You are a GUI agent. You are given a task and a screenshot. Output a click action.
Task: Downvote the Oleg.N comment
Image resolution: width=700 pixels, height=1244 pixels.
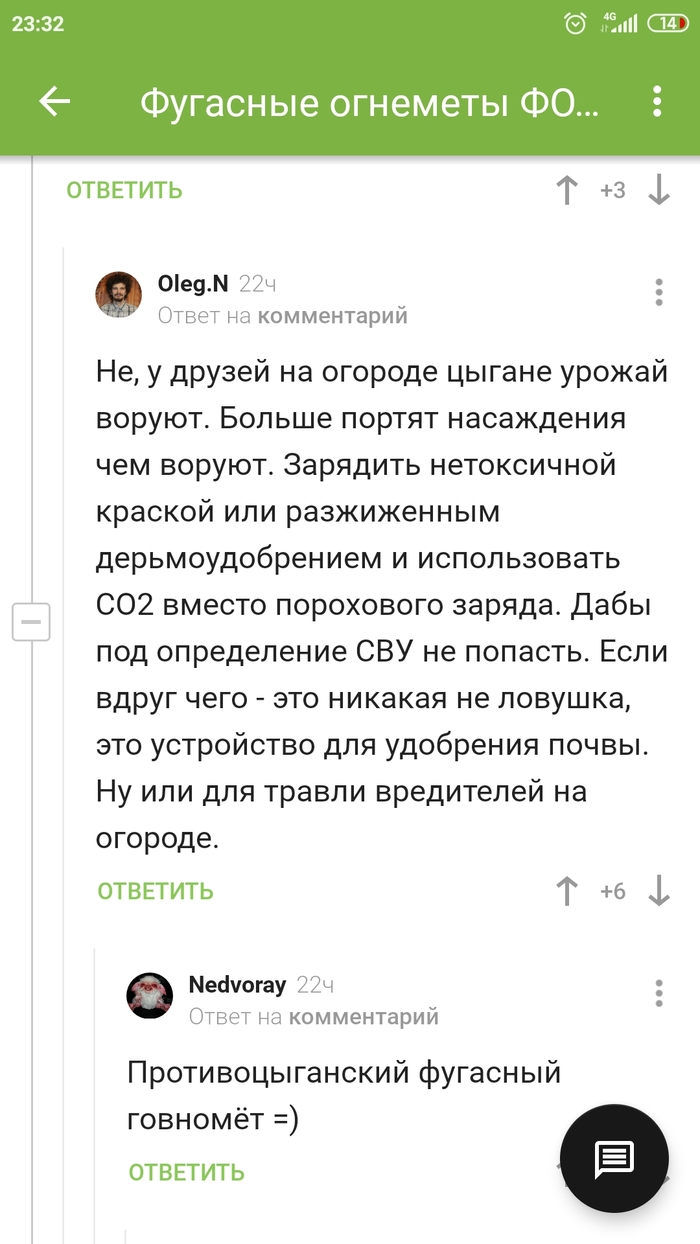(659, 891)
